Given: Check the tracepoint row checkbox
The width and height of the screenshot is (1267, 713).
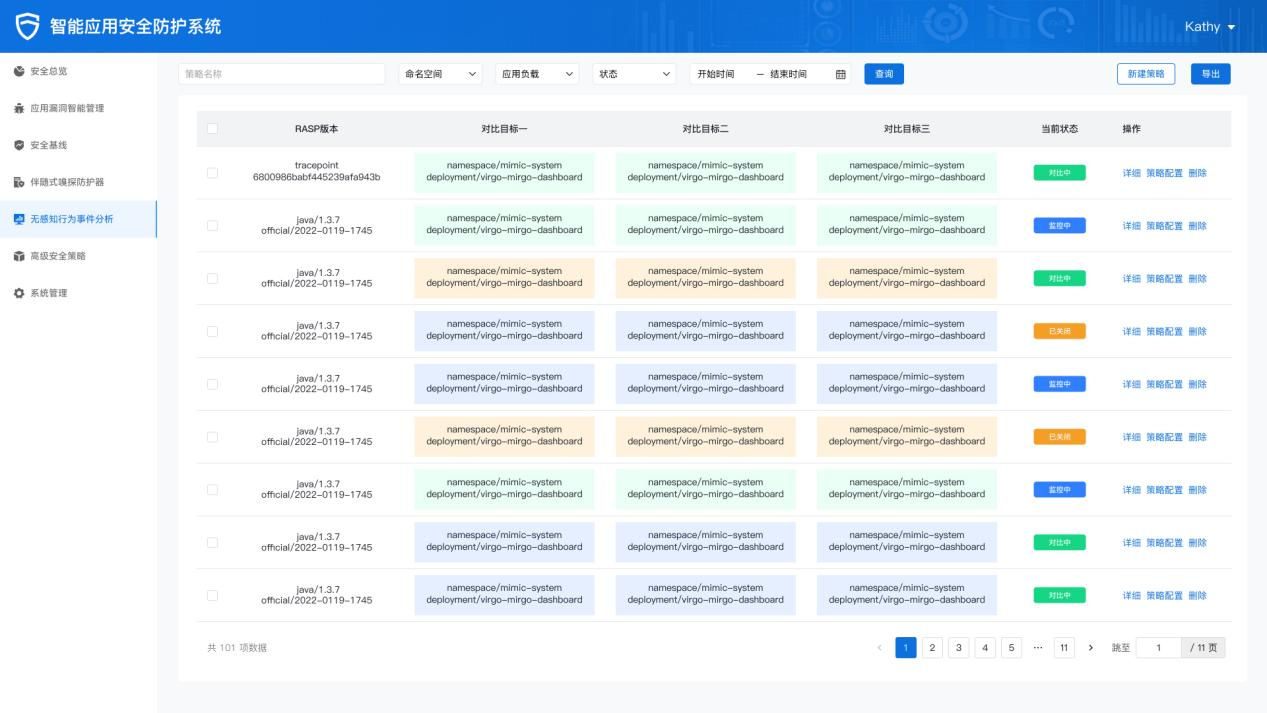Looking at the screenshot, I should tap(212, 173).
